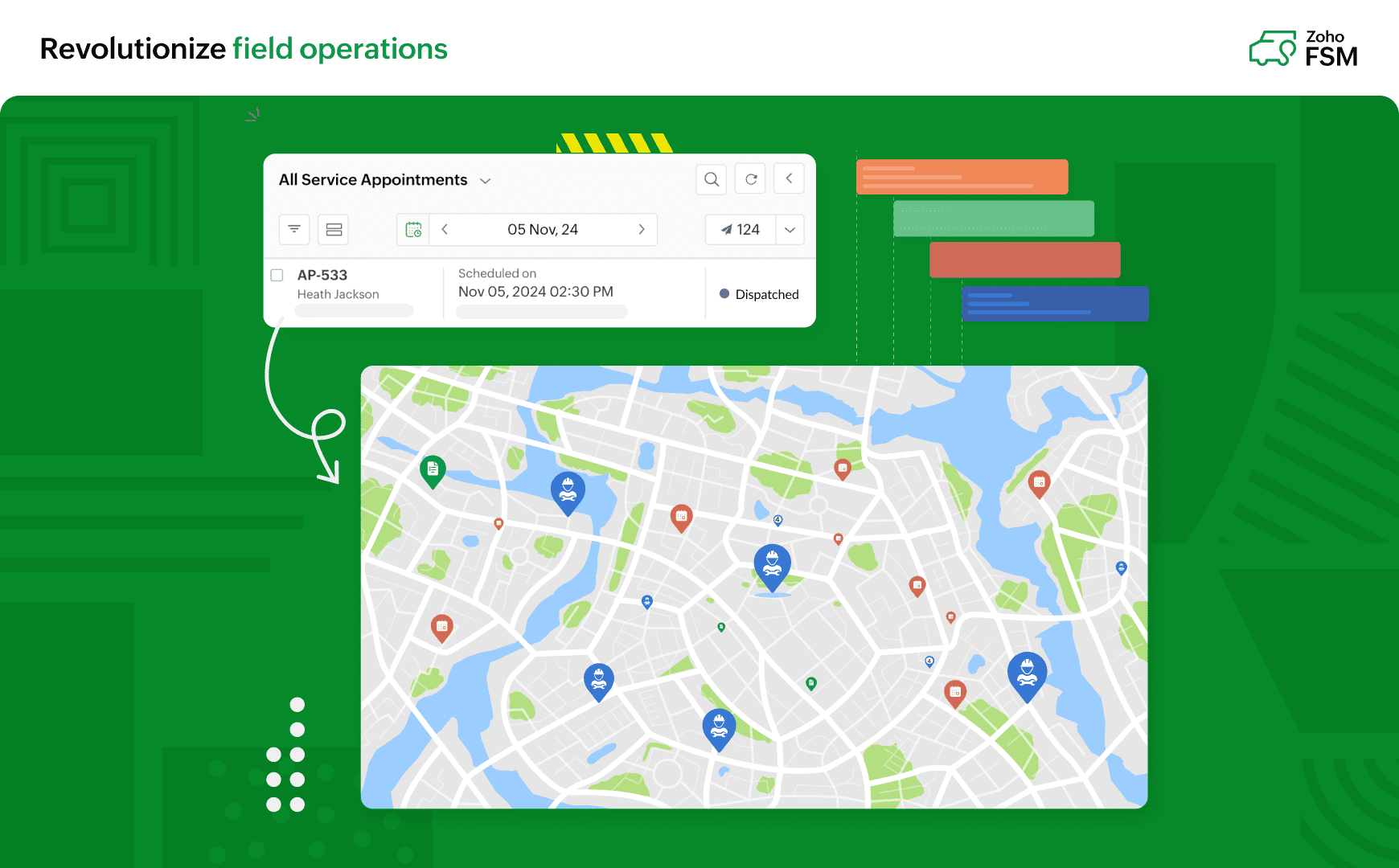Viewport: 1399px width, 868px height.
Task: Switch to list view layout
Action: (x=332, y=229)
